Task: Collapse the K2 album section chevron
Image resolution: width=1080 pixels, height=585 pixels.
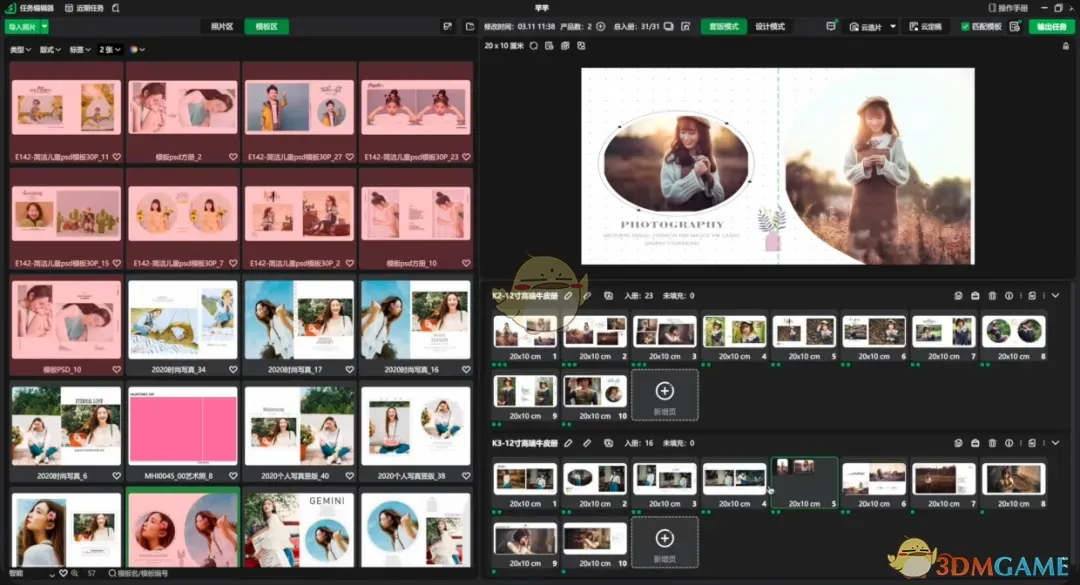Action: click(1055, 296)
